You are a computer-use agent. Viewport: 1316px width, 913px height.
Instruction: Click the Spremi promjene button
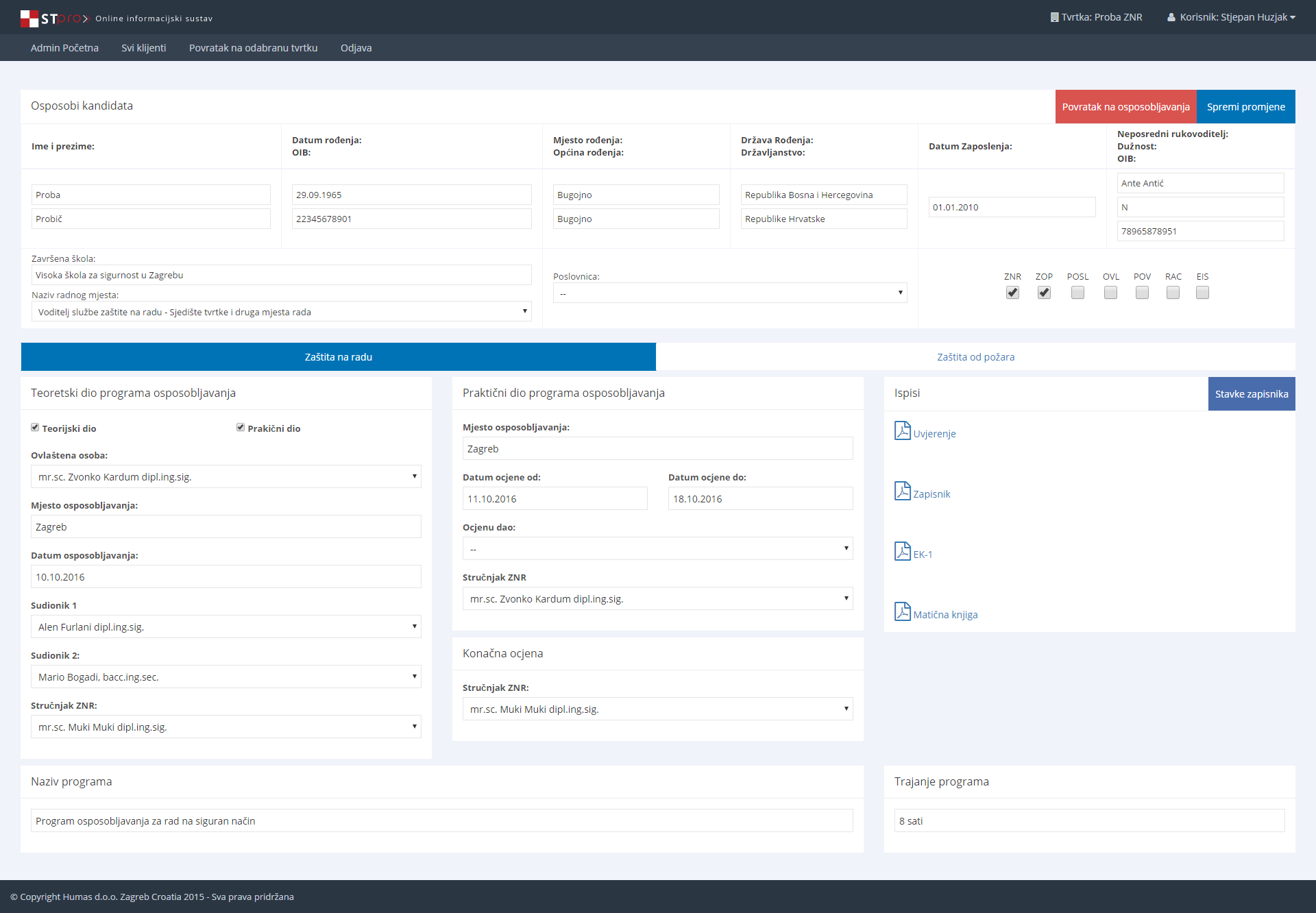point(1245,107)
